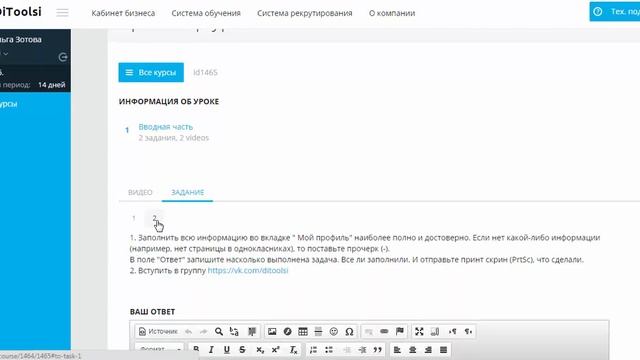Click the DiToolsi logo
Viewport: 640px width, 360px height.
[20, 11]
